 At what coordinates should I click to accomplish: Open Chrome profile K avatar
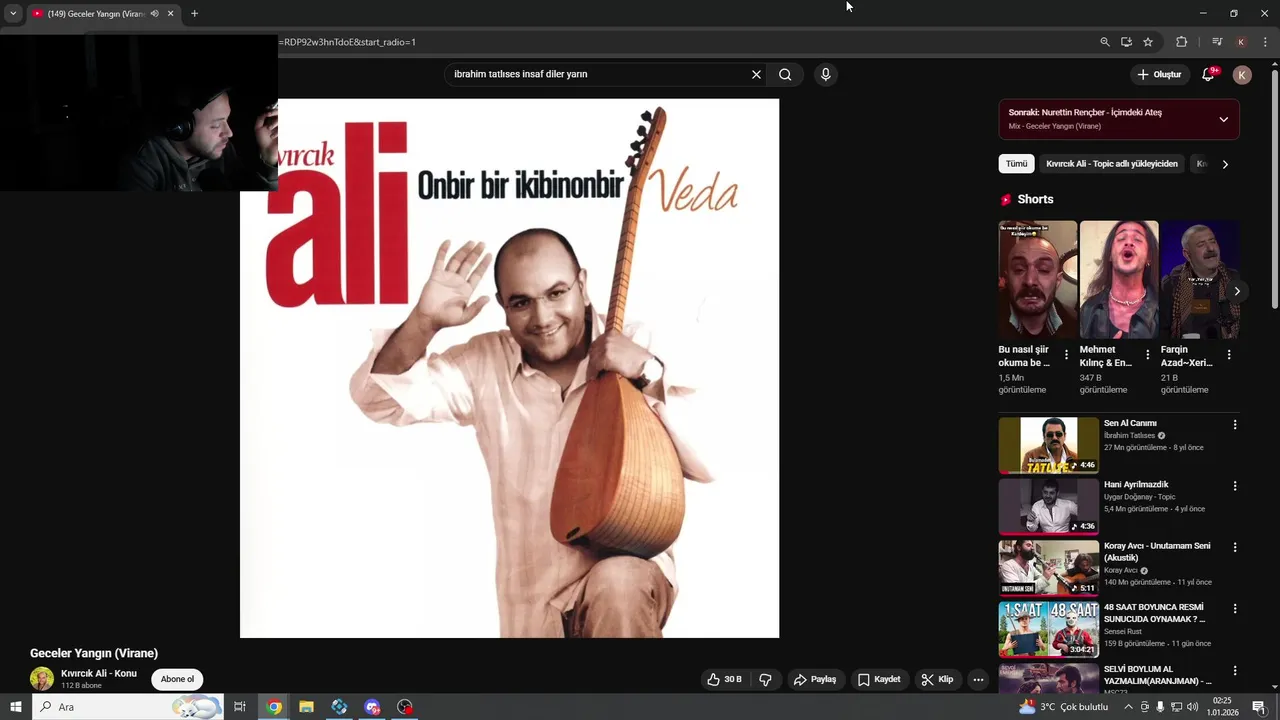1241,42
